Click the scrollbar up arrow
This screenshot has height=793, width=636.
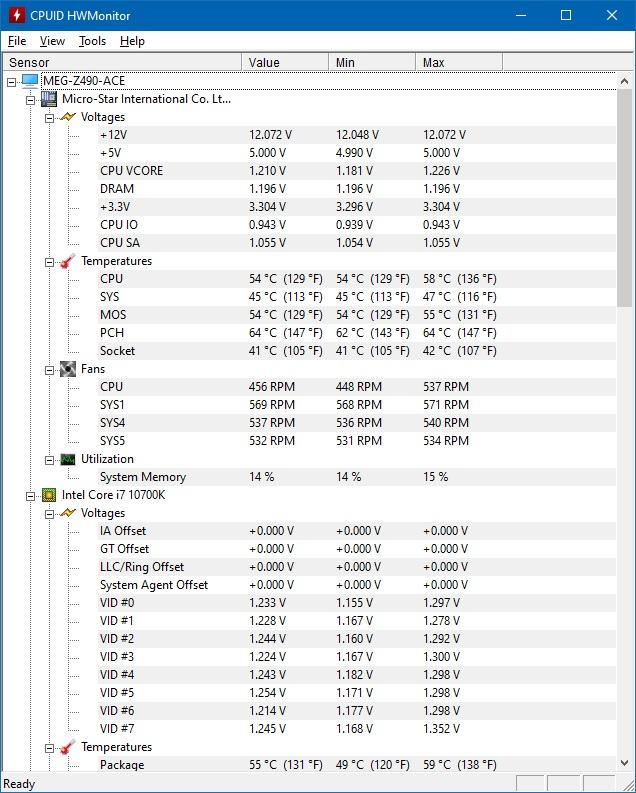[x=624, y=81]
